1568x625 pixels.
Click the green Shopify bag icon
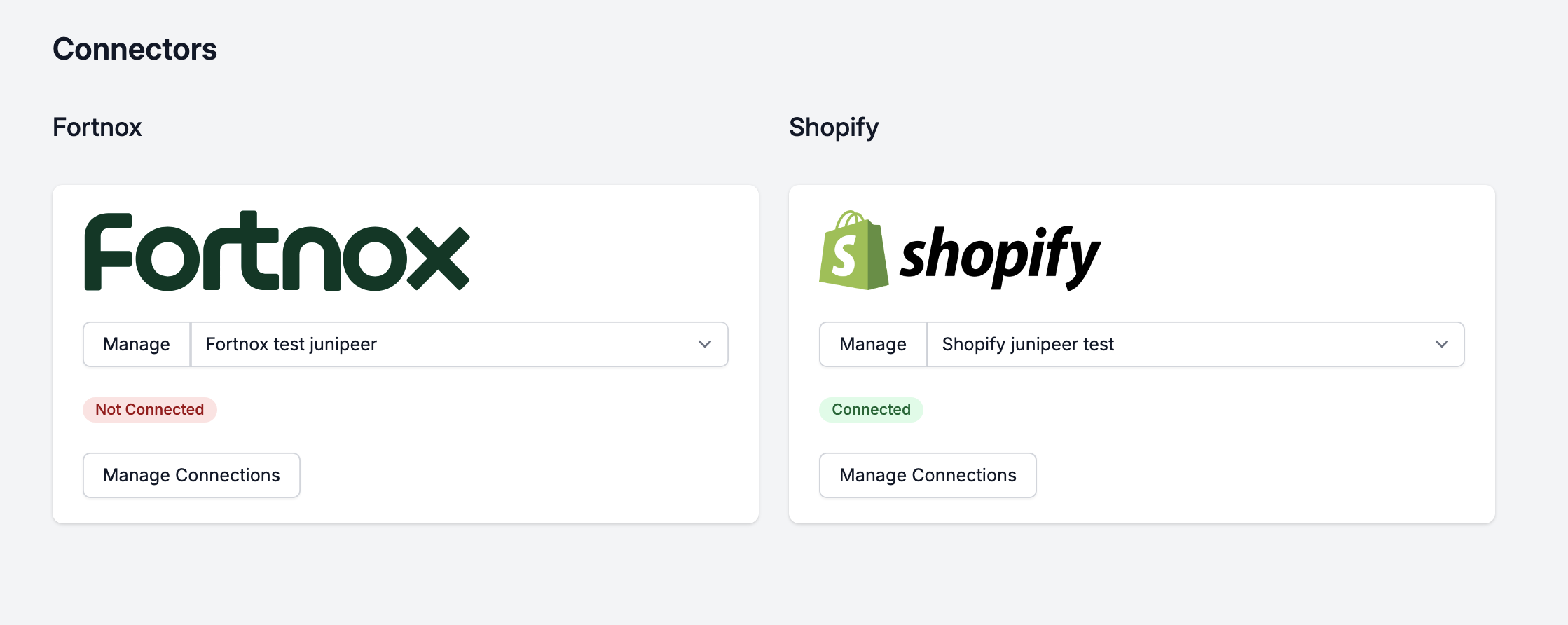tap(853, 250)
